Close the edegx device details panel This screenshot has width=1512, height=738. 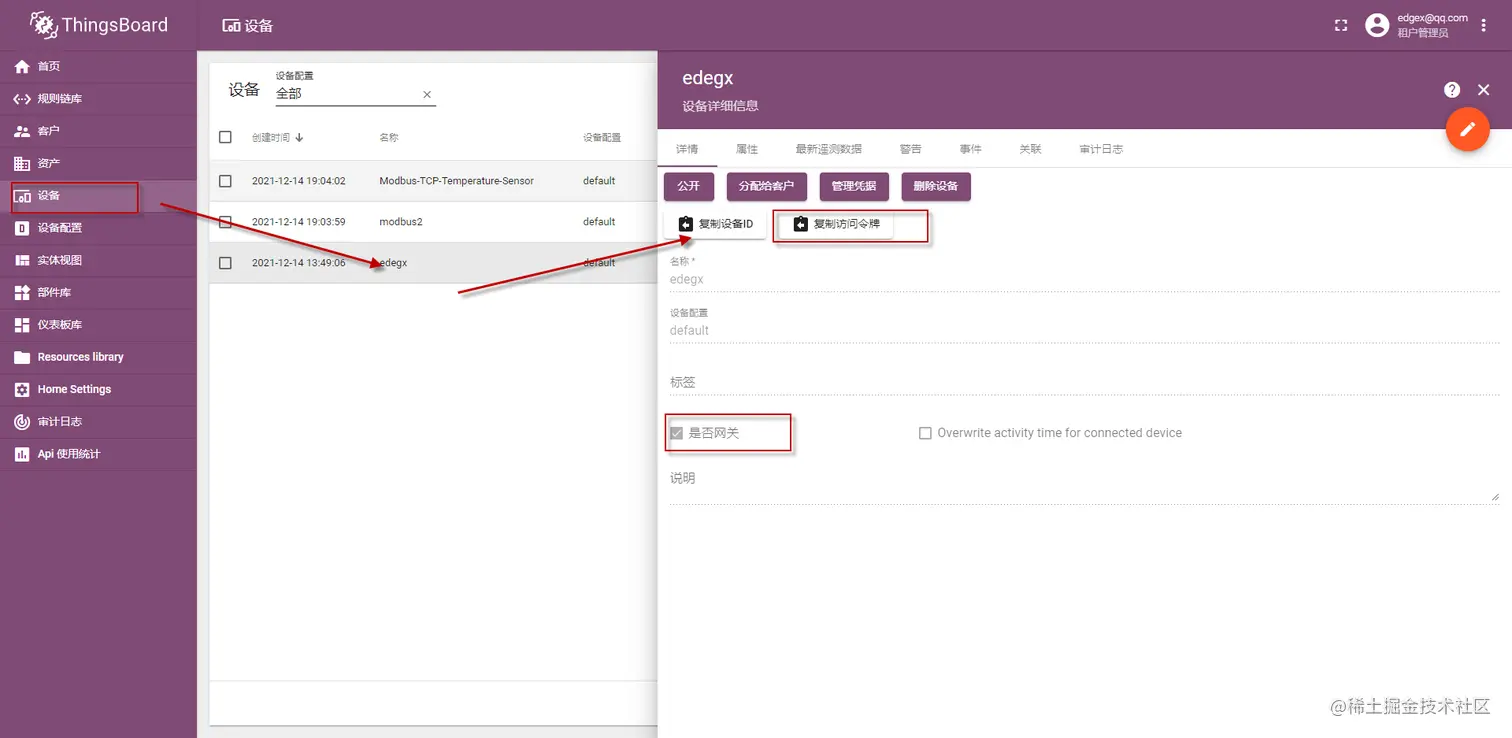[1484, 90]
